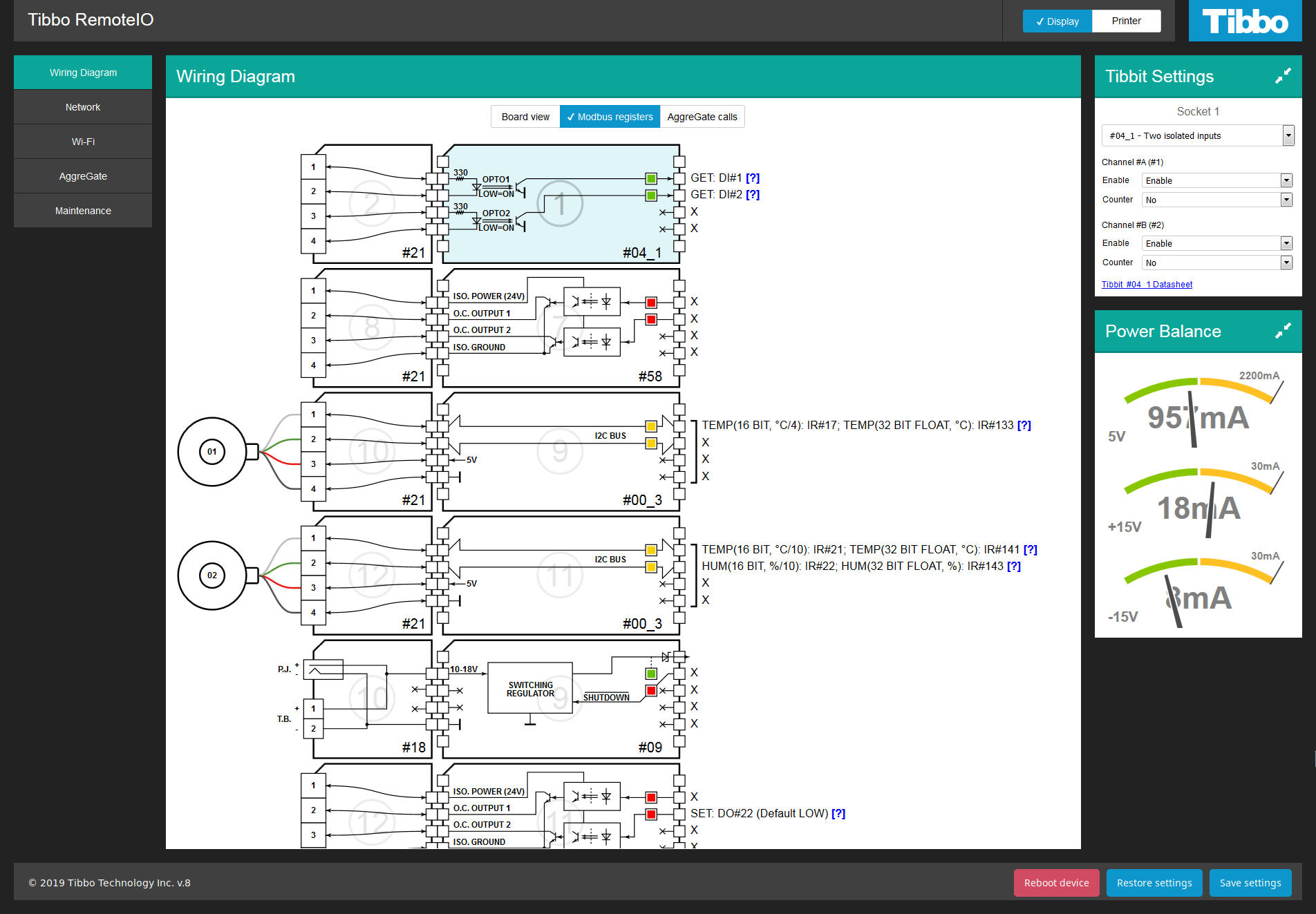1316x914 pixels.
Task: Collapse the Tibbit Settings panel
Action: (x=1283, y=76)
